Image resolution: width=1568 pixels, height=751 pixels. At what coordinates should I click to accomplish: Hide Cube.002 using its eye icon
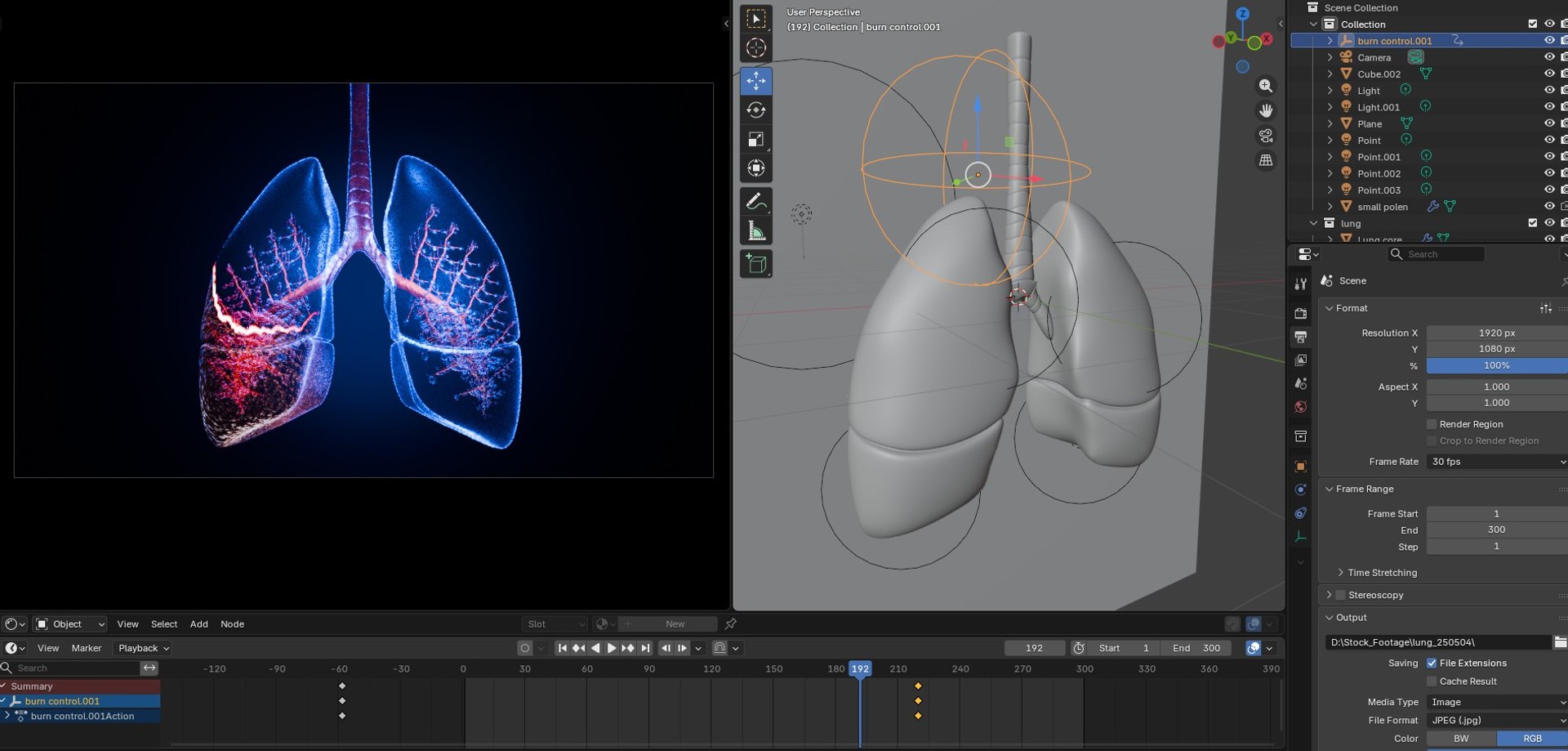point(1548,74)
